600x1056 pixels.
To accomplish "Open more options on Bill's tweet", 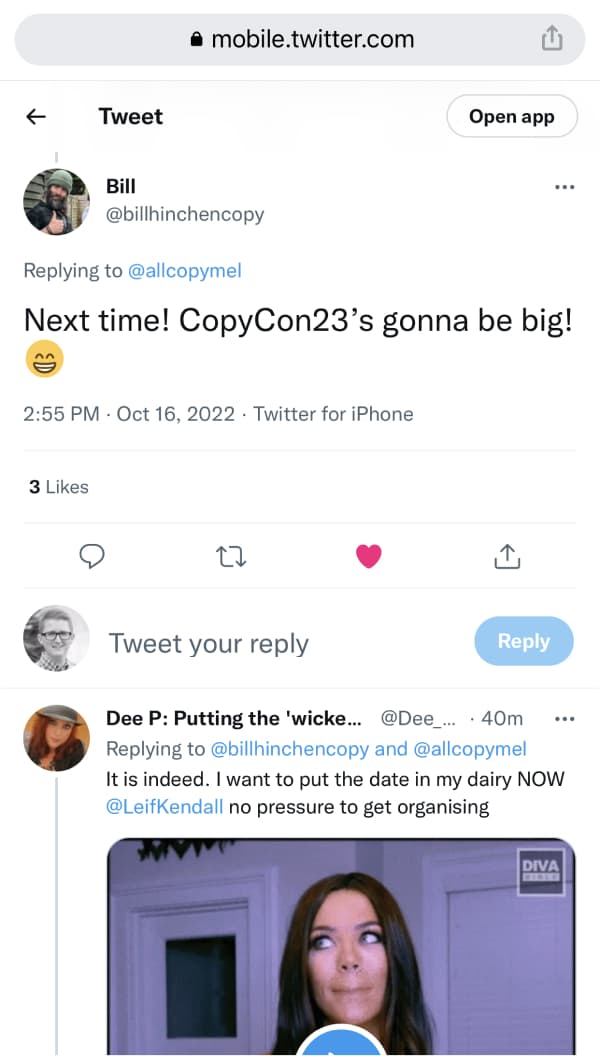I will tap(564, 187).
